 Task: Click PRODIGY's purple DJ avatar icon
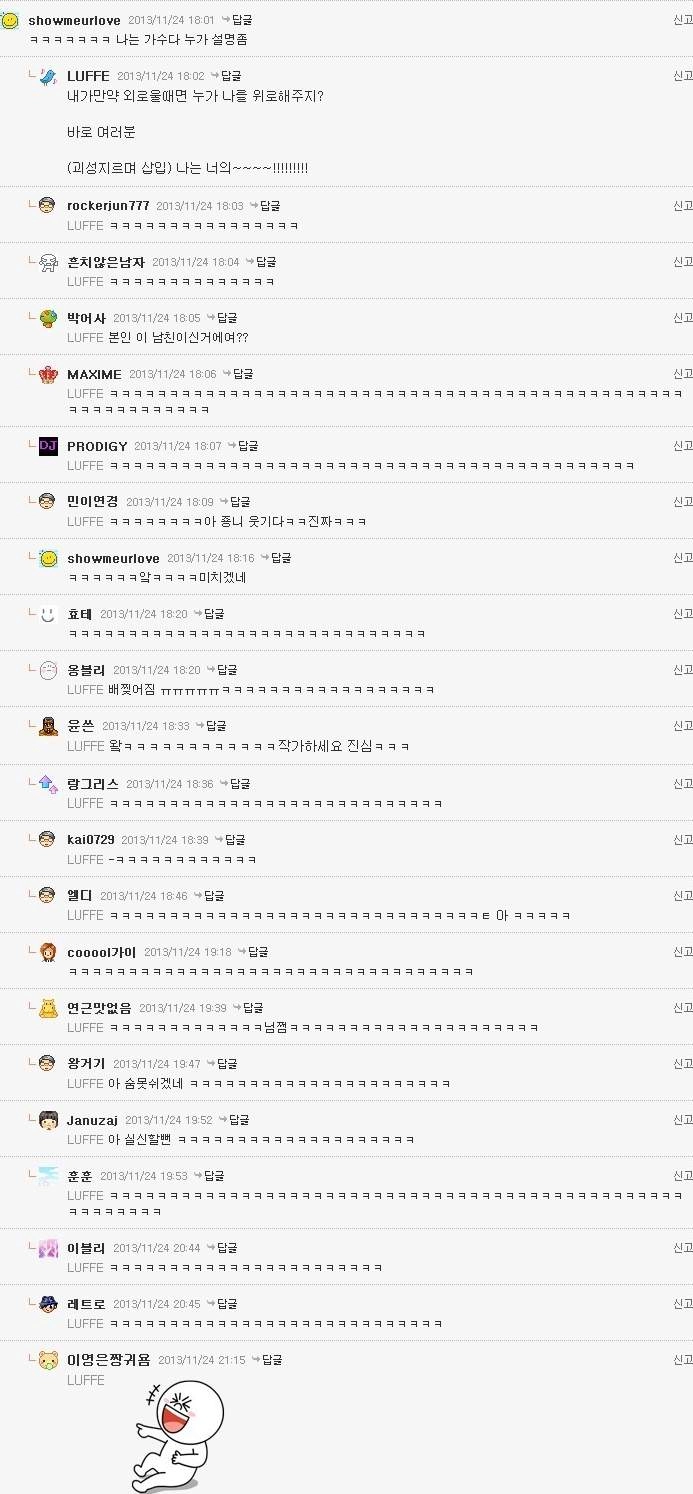click(48, 446)
